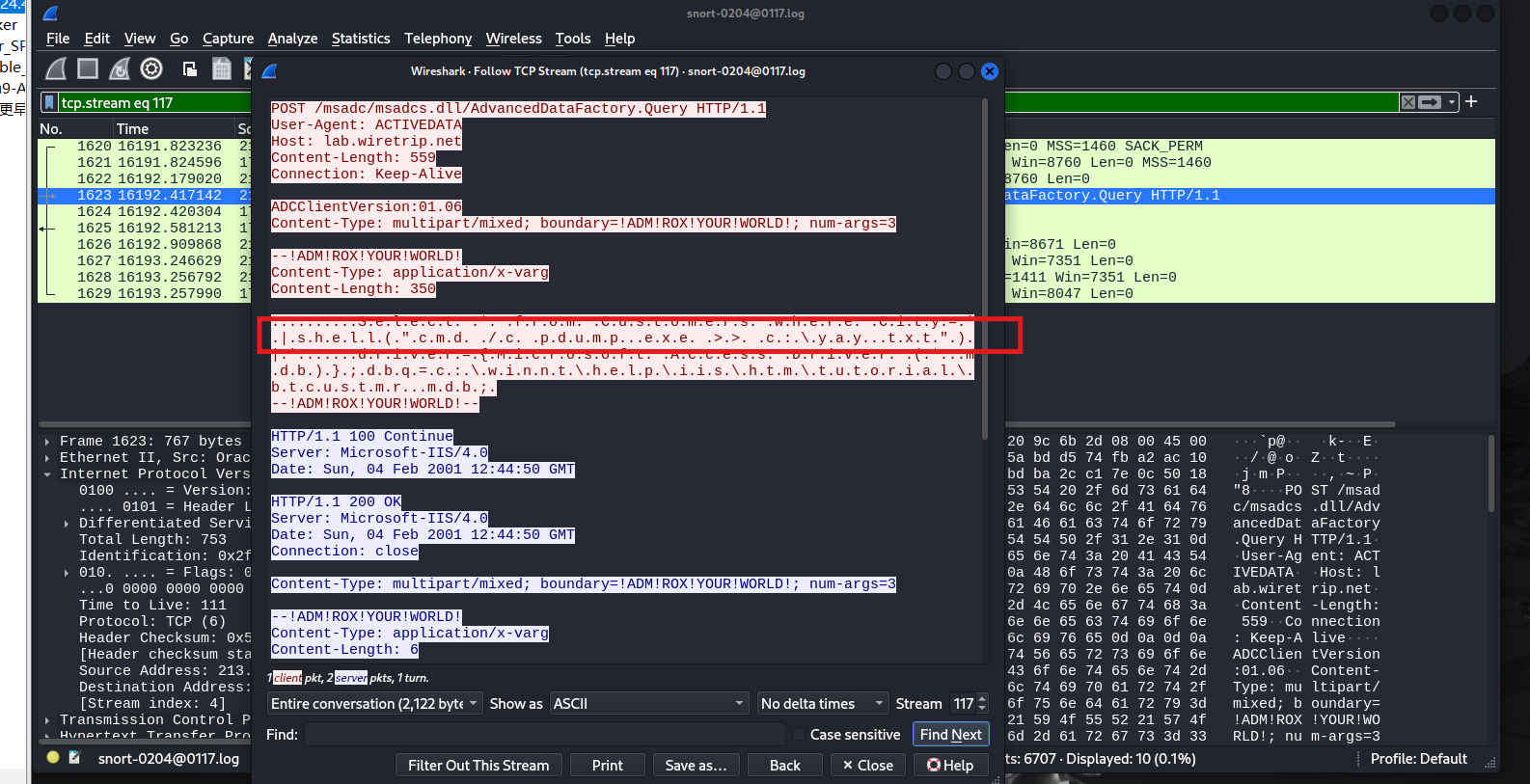1530x784 pixels.
Task: Click the Save as… button
Action: (696, 766)
